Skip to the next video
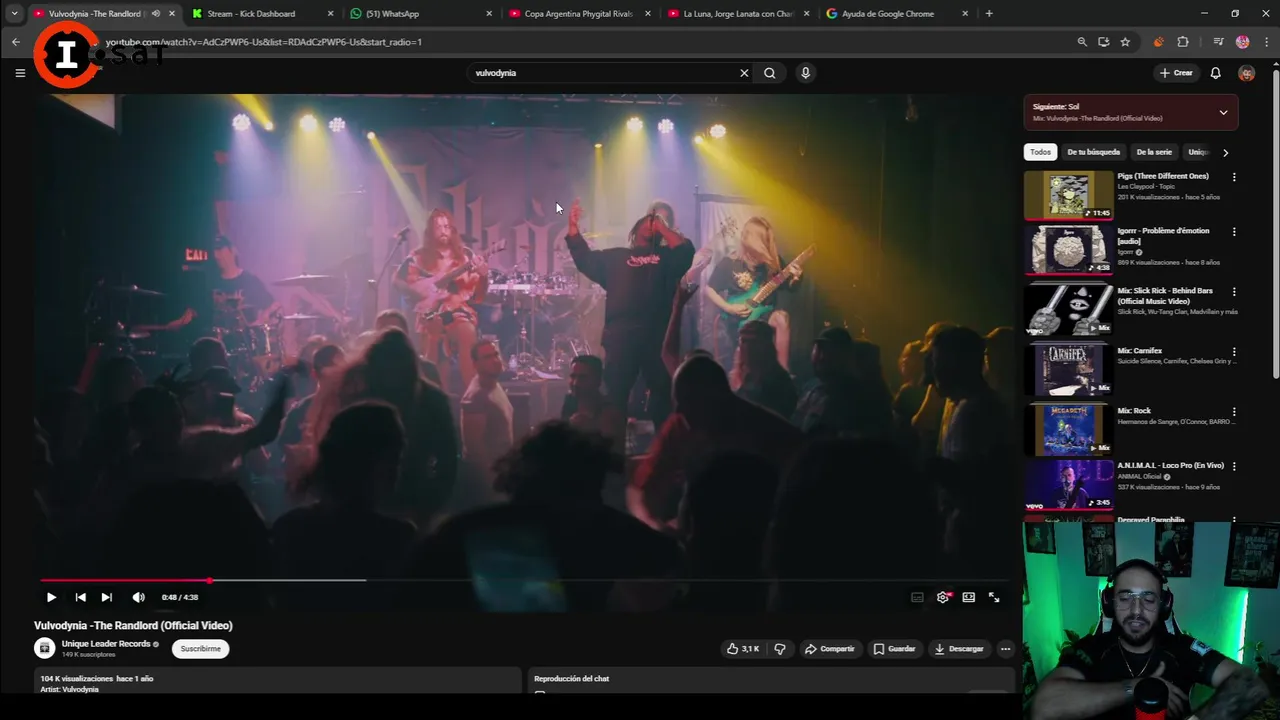Image resolution: width=1280 pixels, height=720 pixels. tap(106, 597)
